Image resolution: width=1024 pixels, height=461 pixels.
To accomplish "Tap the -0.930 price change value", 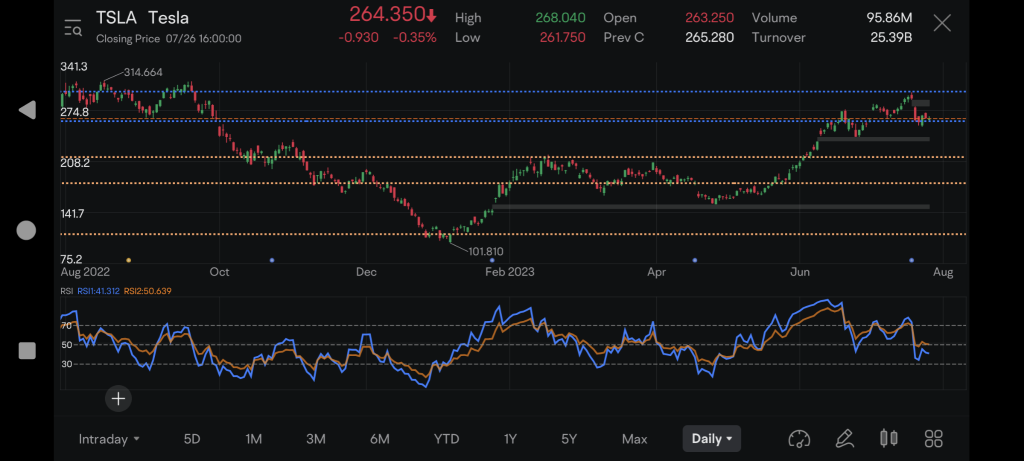I will [x=359, y=38].
